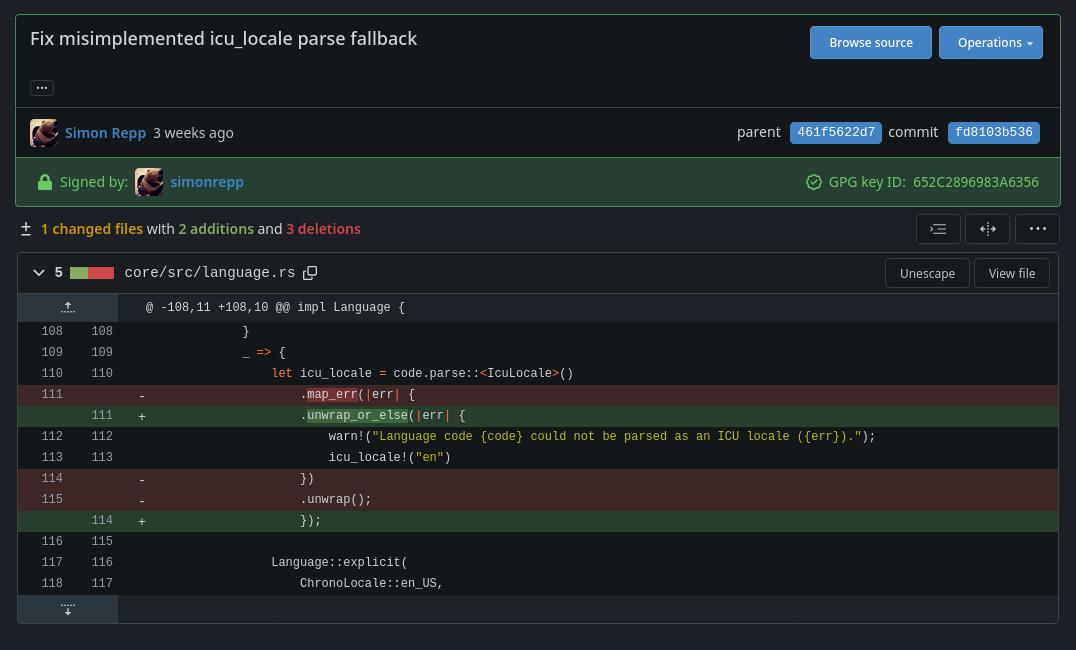
Task: Expand the commit description ellipsis
Action: point(41,87)
